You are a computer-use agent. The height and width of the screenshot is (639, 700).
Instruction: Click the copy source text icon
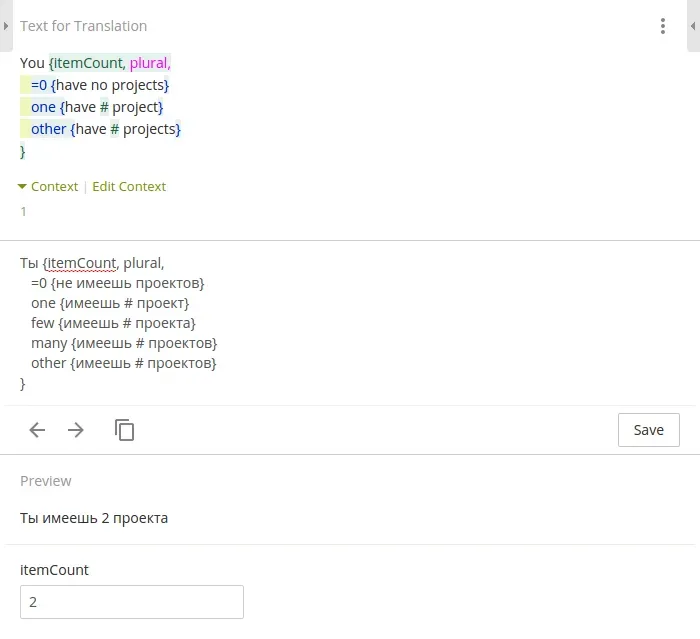click(x=125, y=430)
